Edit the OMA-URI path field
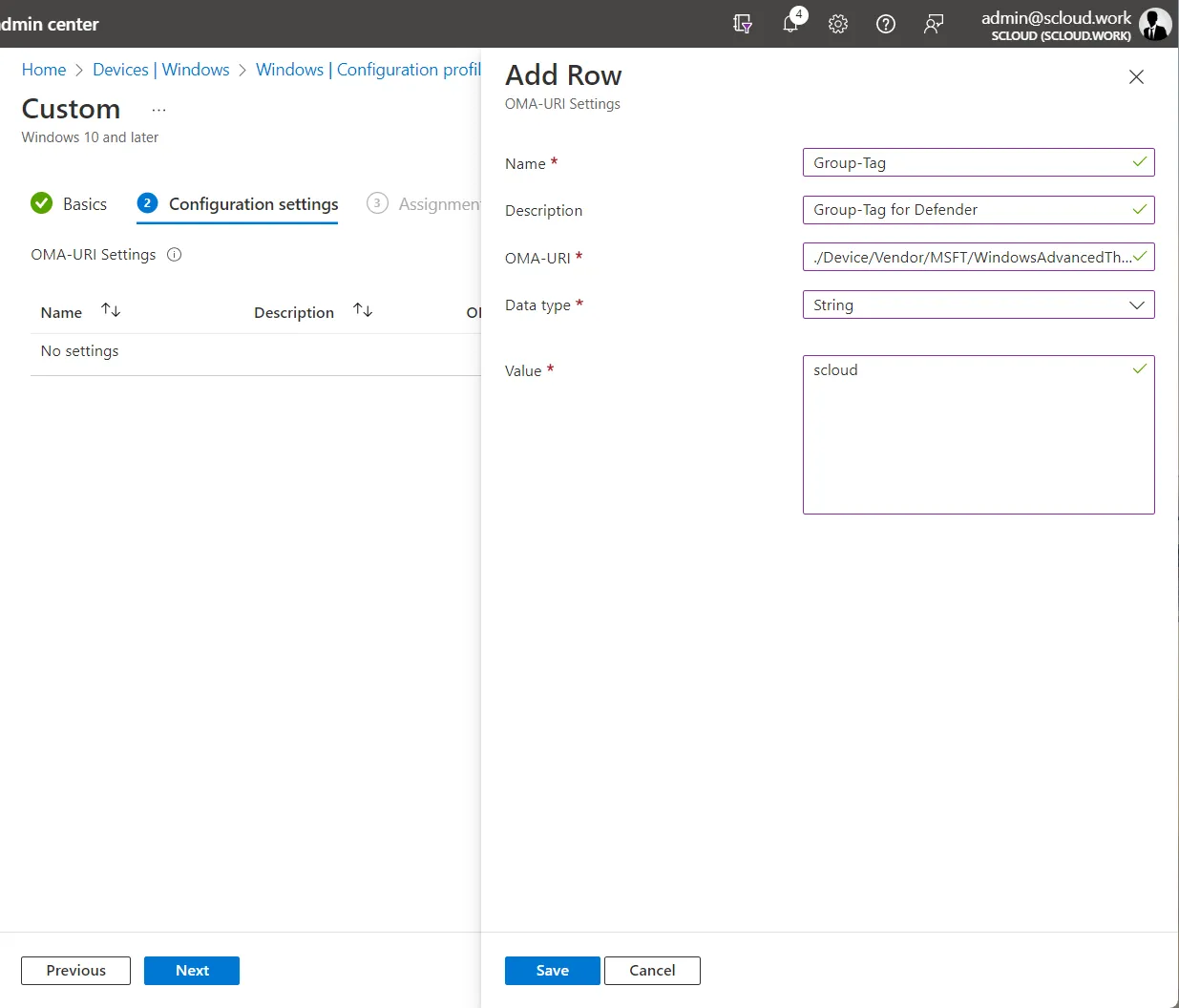Screen dimensions: 1179x1008 coord(979,257)
